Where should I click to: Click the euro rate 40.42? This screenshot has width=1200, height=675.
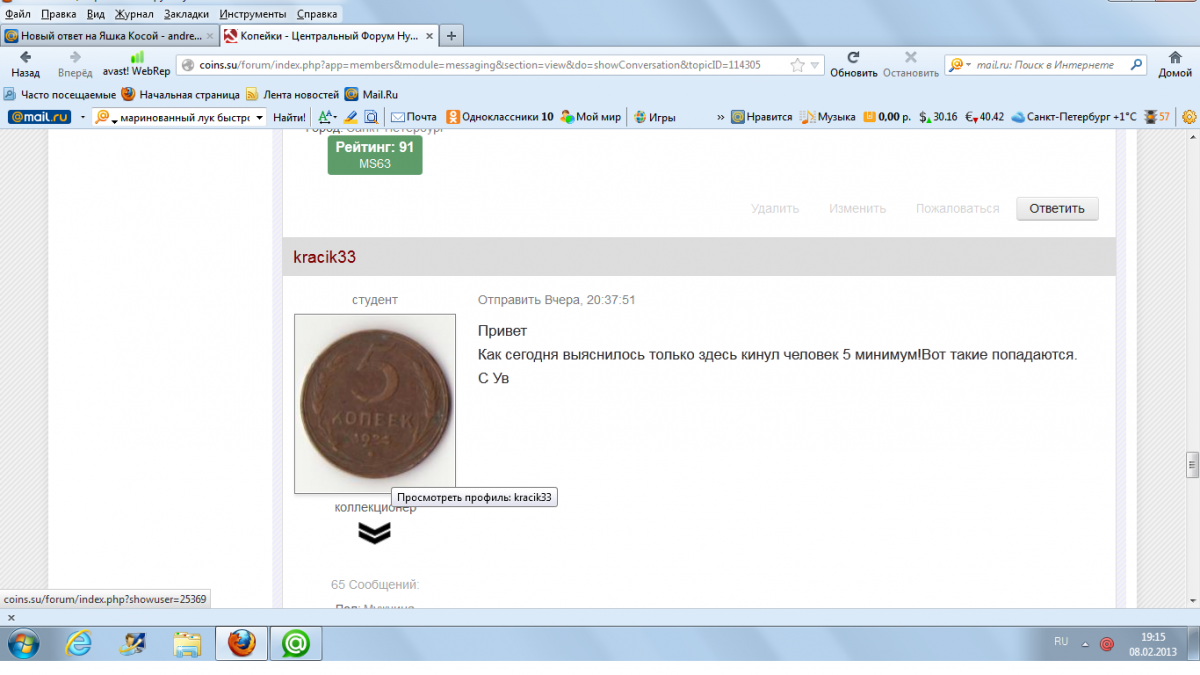tap(984, 117)
